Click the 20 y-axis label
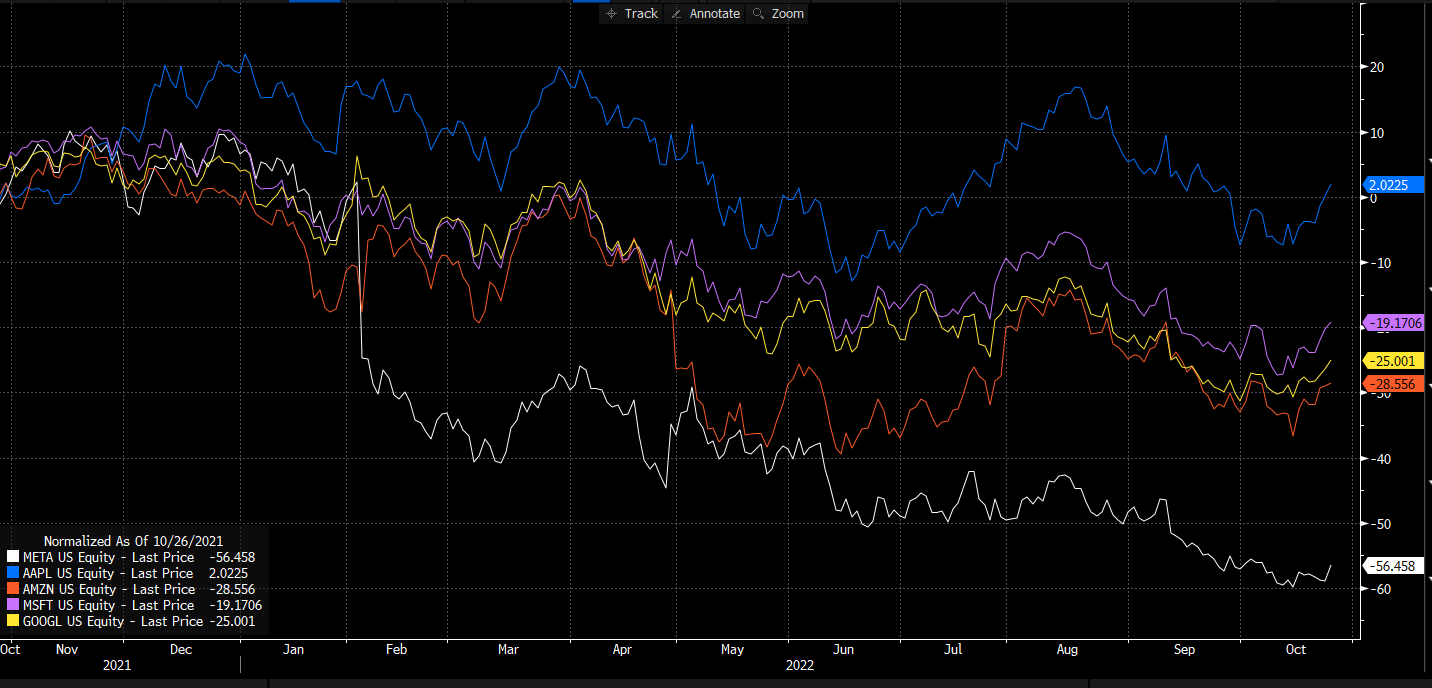 coord(1376,68)
